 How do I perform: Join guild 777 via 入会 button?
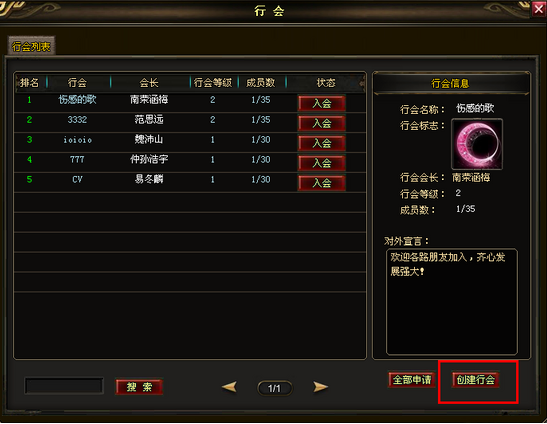tap(322, 163)
